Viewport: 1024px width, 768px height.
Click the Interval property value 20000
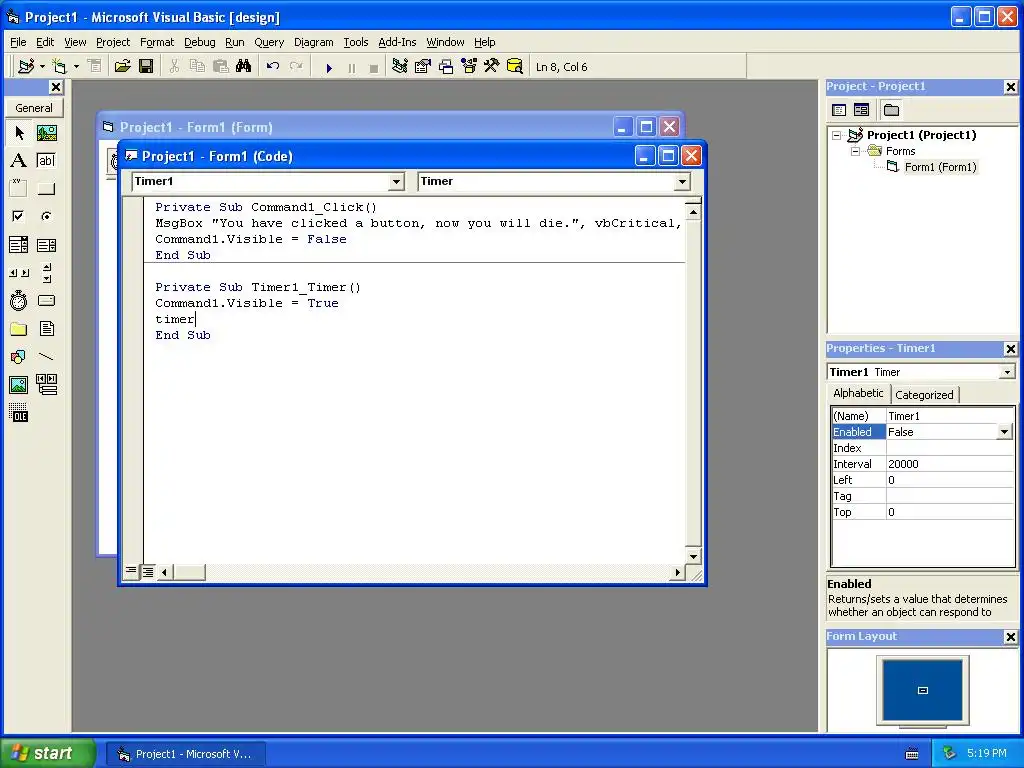(950, 464)
